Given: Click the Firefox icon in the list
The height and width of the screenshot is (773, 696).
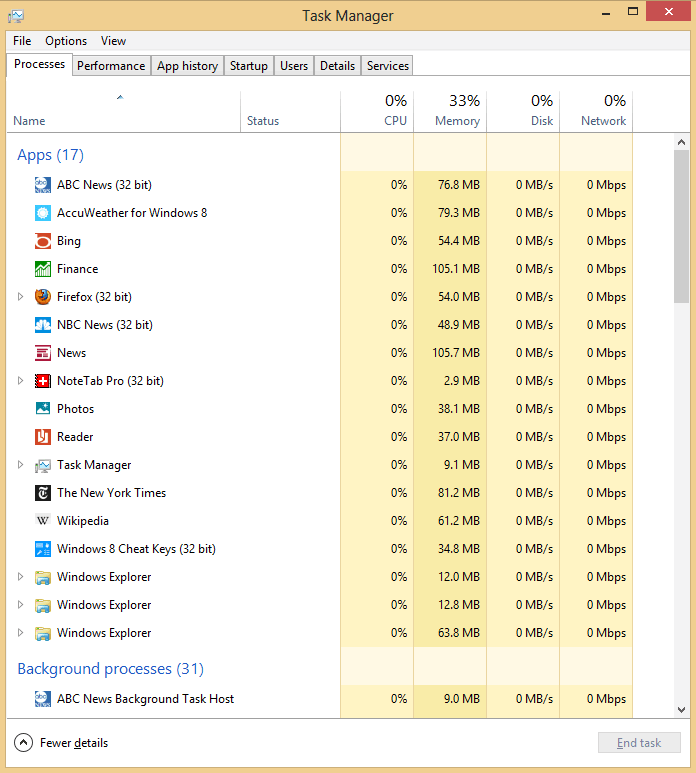Looking at the screenshot, I should (43, 297).
